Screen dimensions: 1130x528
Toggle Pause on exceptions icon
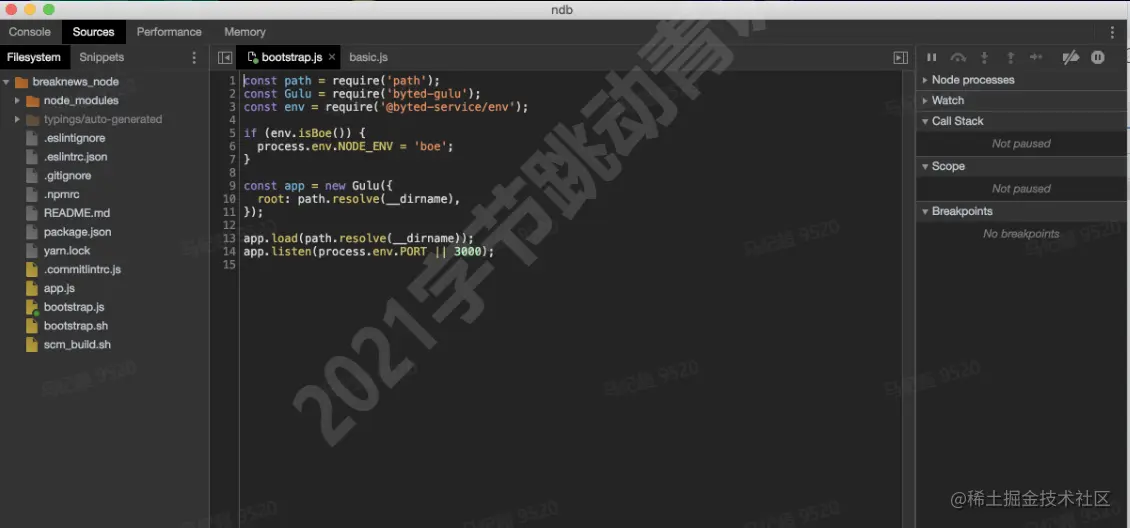(x=1098, y=57)
